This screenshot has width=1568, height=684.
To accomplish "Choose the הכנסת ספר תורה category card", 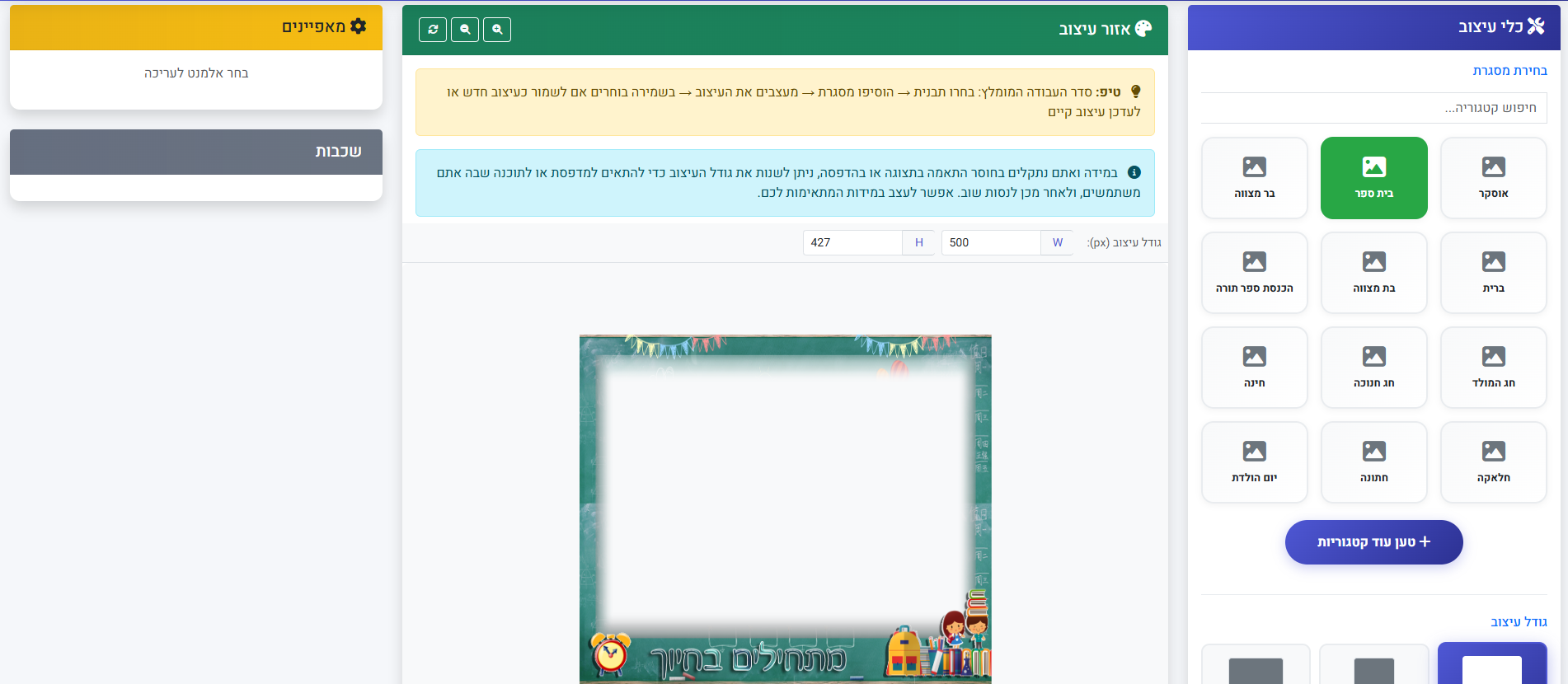I will point(1254,273).
